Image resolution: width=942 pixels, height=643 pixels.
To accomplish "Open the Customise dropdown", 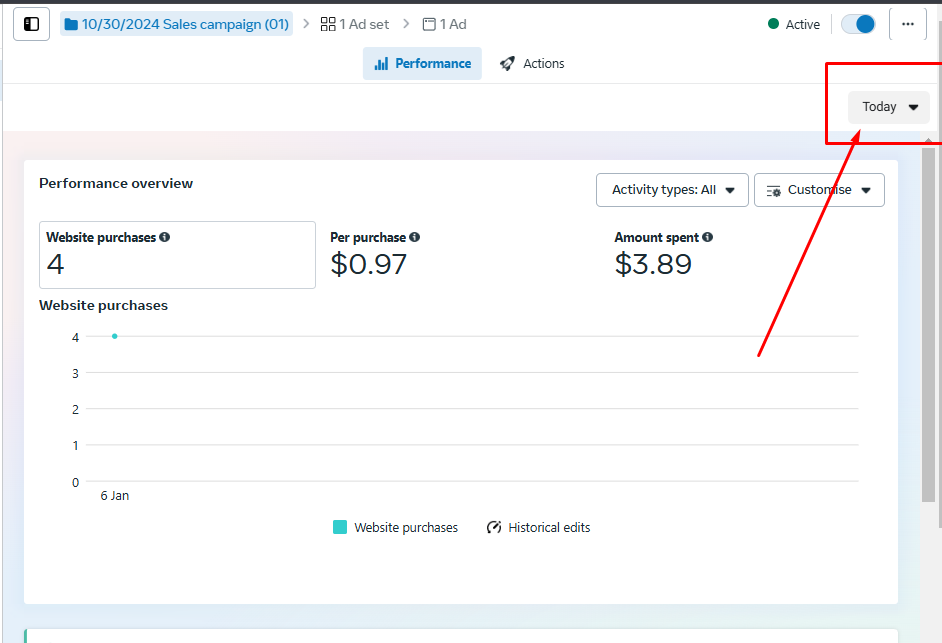I will pyautogui.click(x=819, y=190).
